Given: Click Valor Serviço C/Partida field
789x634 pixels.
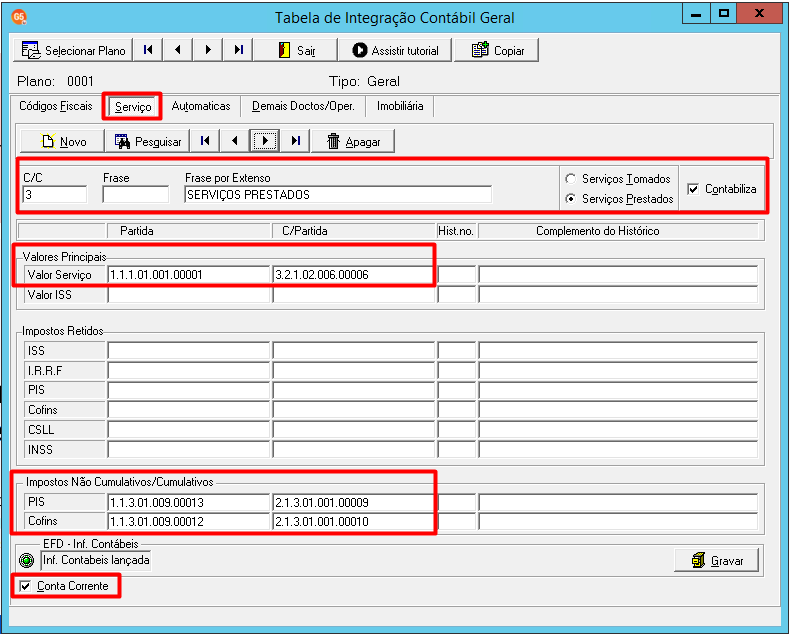Looking at the screenshot, I should coord(354,275).
